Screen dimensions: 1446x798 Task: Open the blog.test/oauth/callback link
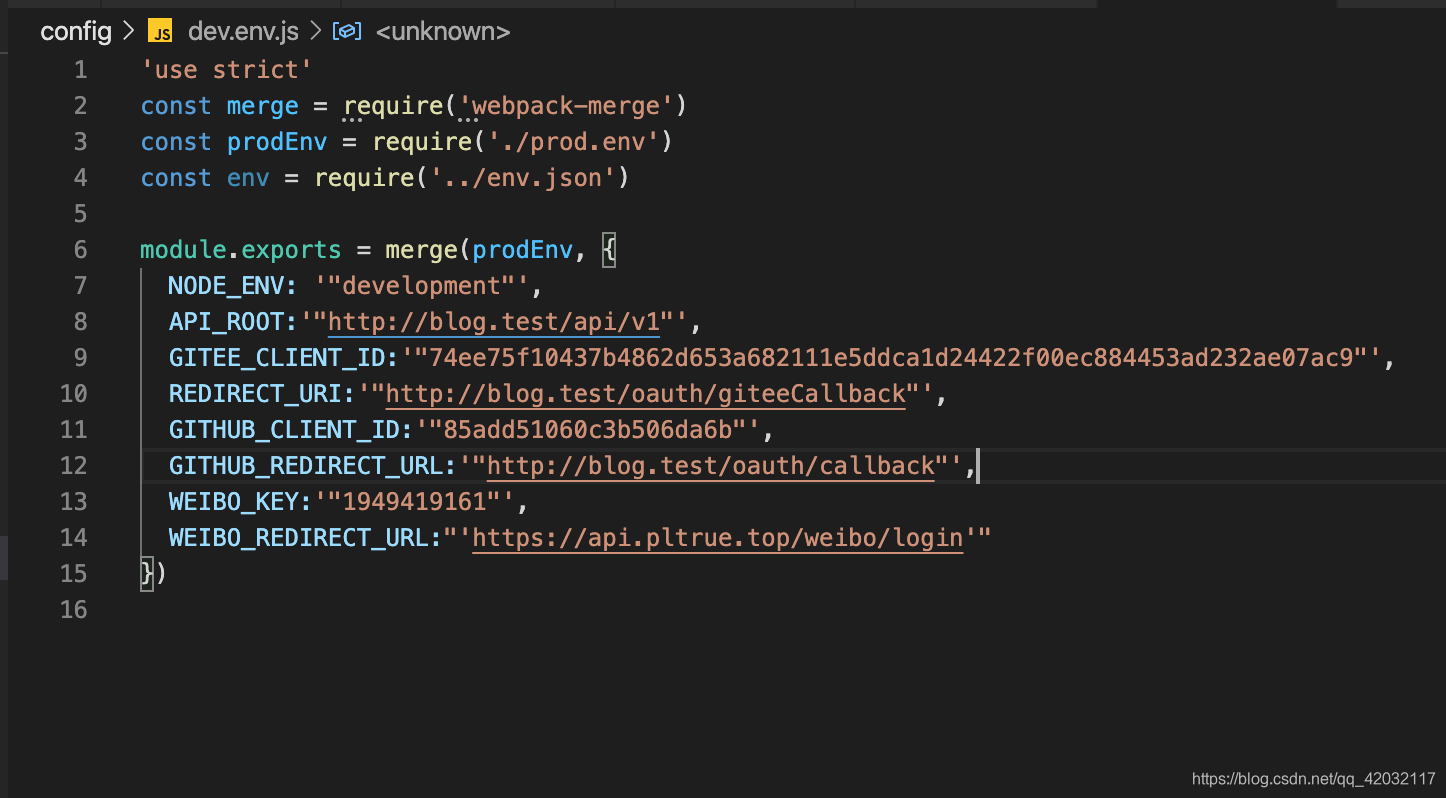click(711, 466)
